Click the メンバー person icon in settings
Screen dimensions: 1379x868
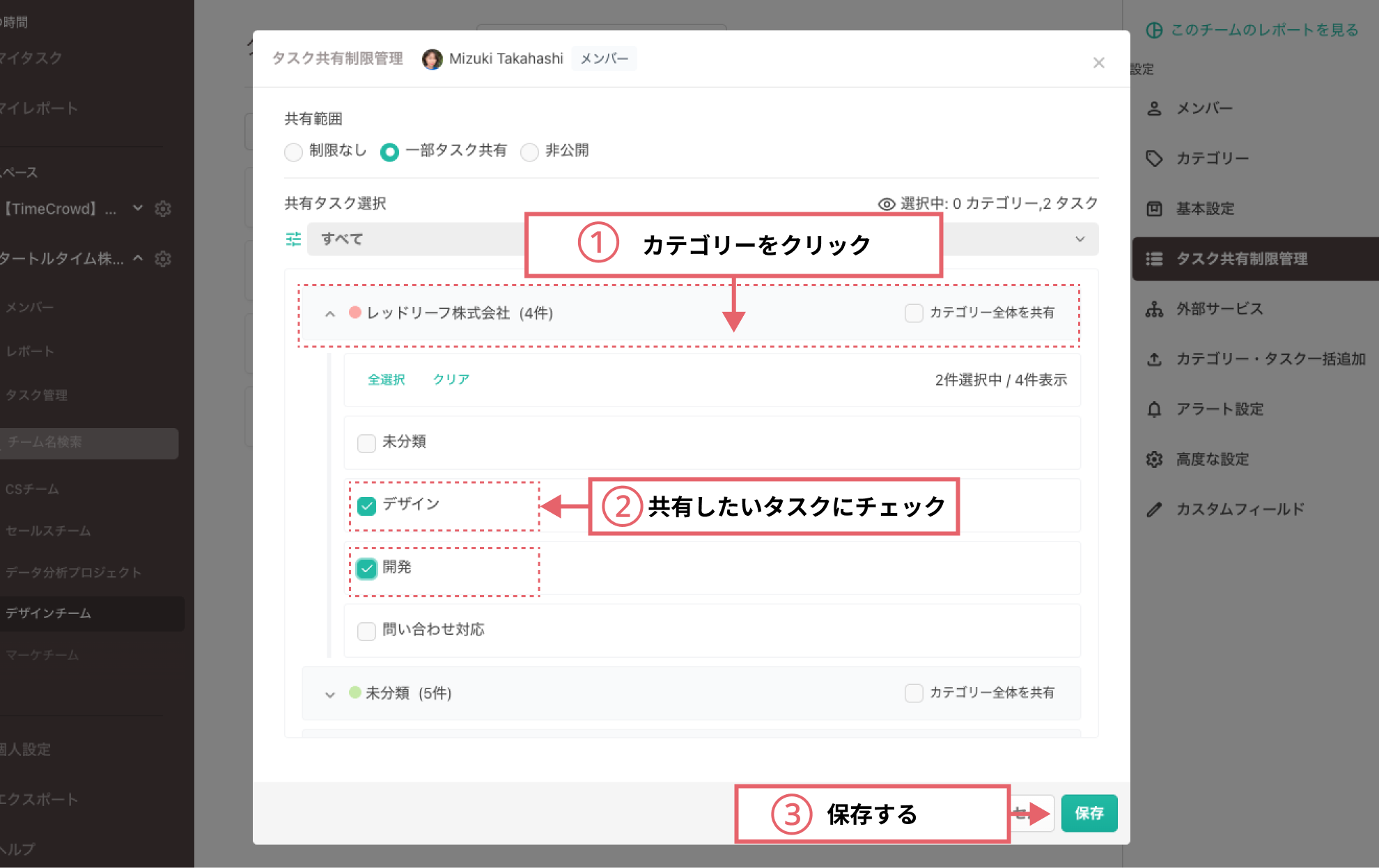pos(1154,109)
